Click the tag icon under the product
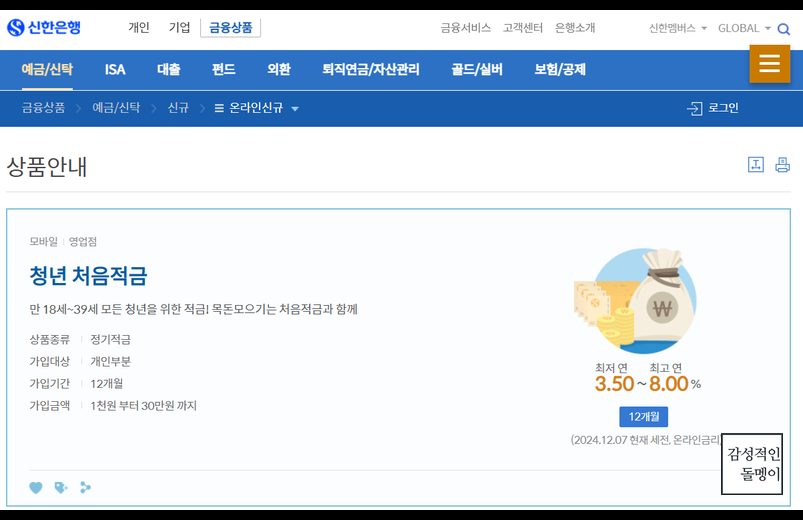This screenshot has height=520, width=803. coord(61,487)
